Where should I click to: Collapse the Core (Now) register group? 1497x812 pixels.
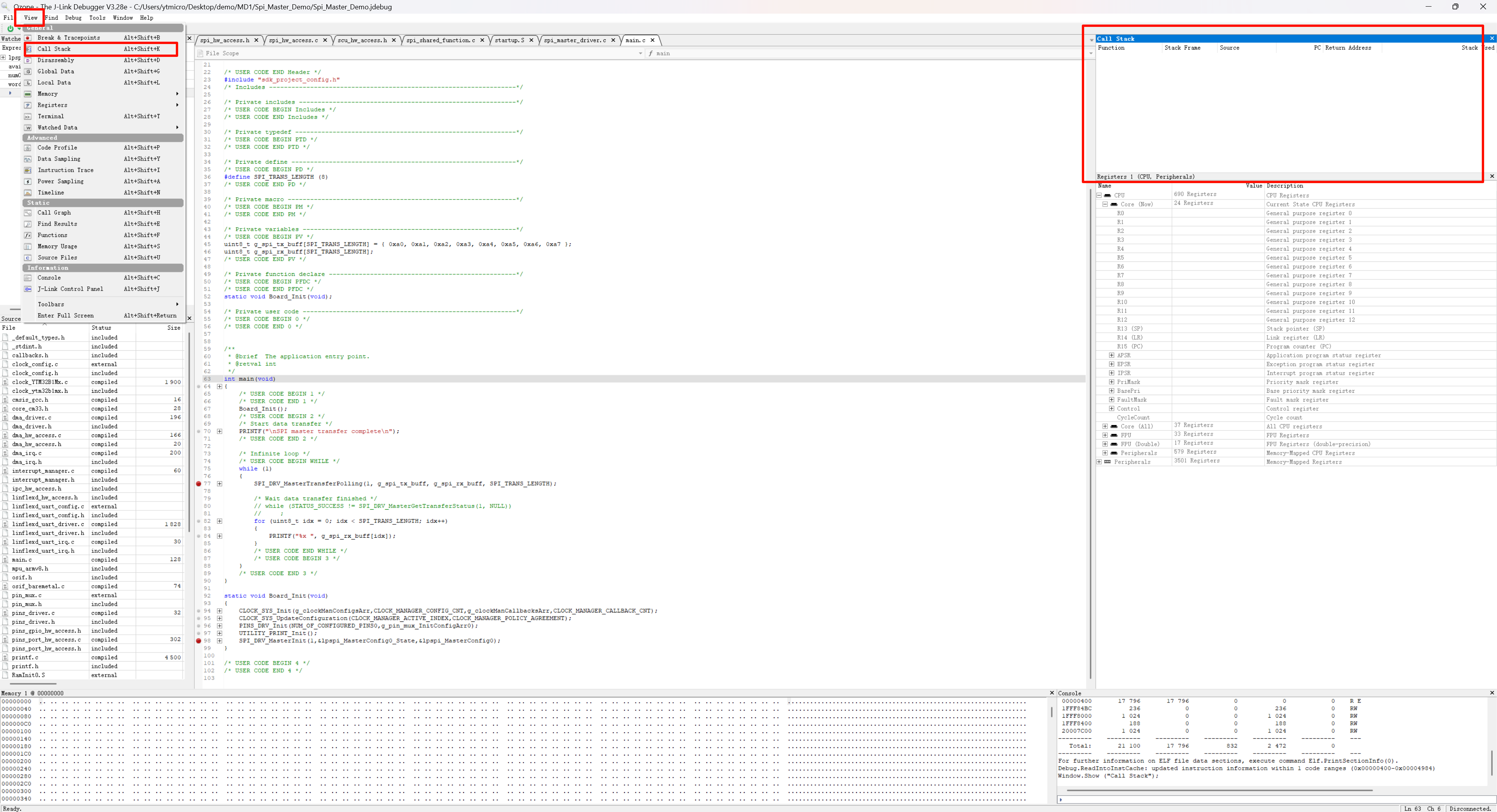tap(1105, 205)
